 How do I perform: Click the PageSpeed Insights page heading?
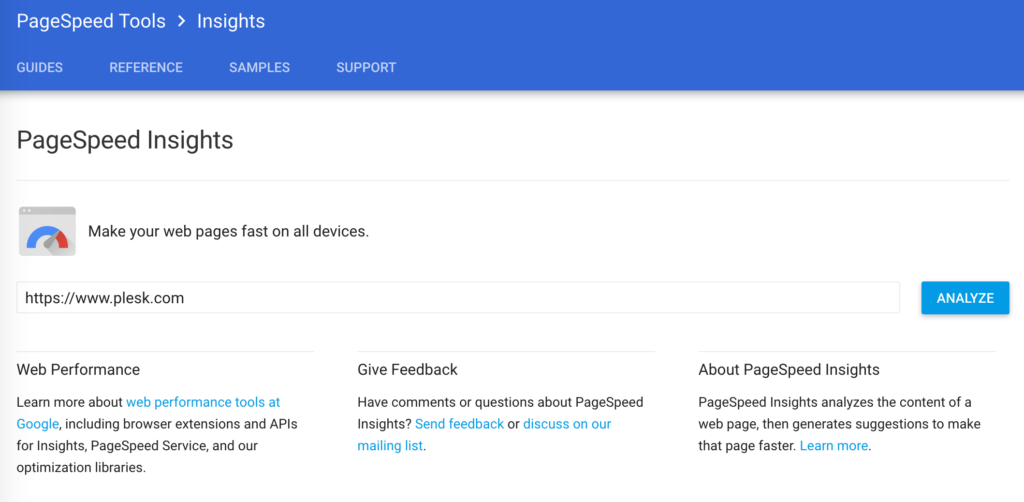click(125, 140)
